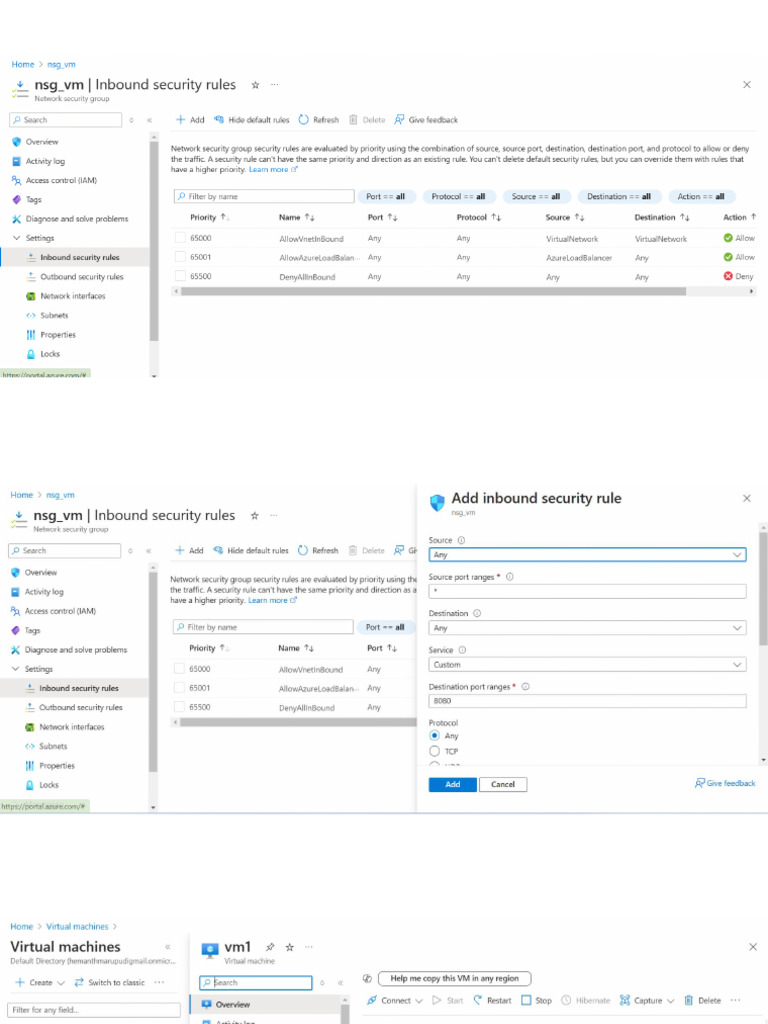Click Hide default rules on top nsg_vm toolbar

coord(251,120)
